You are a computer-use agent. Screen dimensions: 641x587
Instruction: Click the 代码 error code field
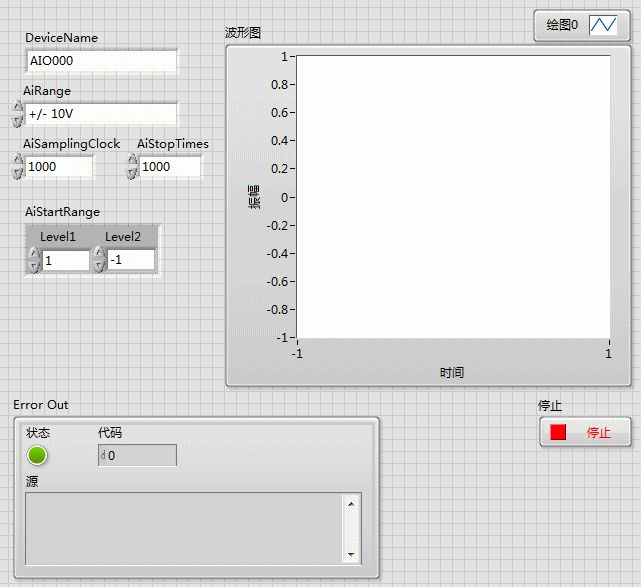(141, 456)
